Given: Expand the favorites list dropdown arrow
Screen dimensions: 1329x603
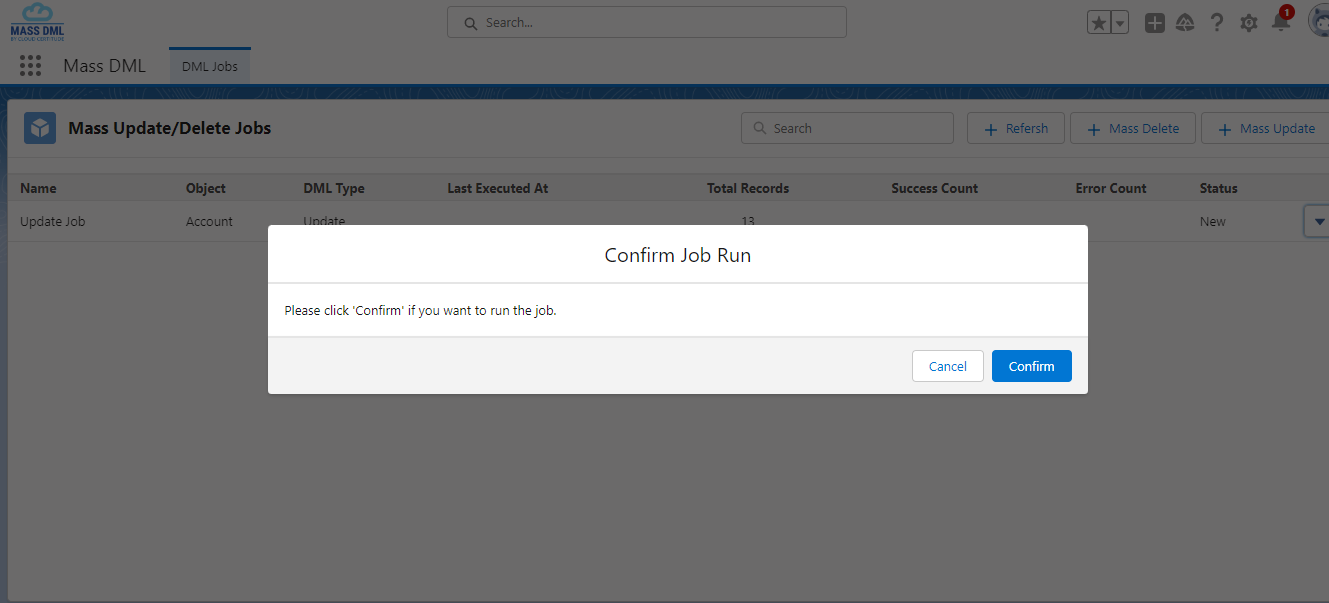Looking at the screenshot, I should tap(1120, 23).
